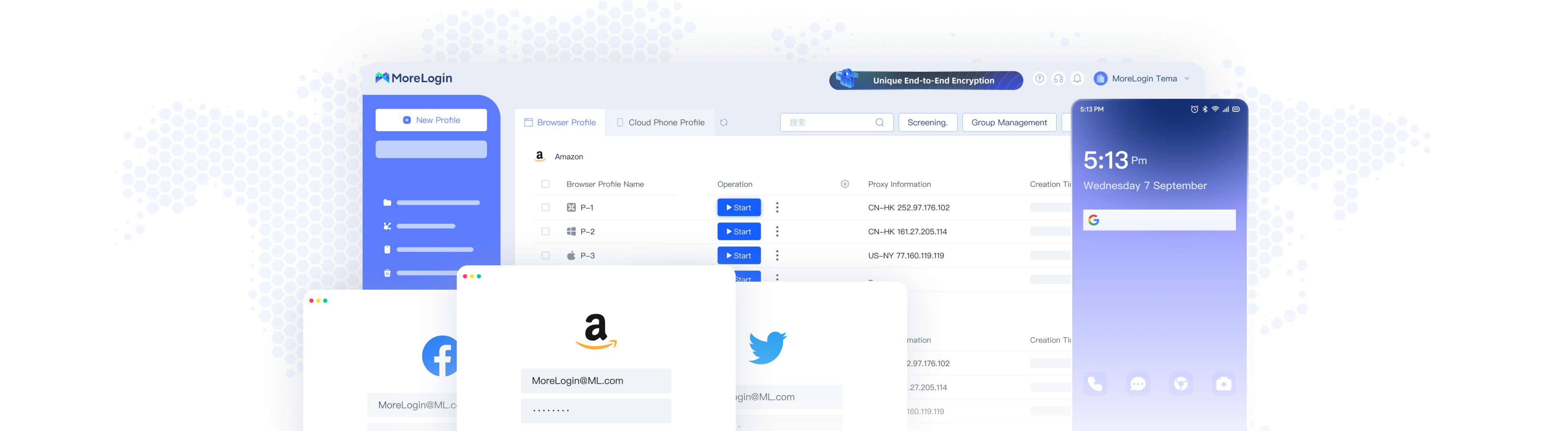Click the New Profile button

431,120
